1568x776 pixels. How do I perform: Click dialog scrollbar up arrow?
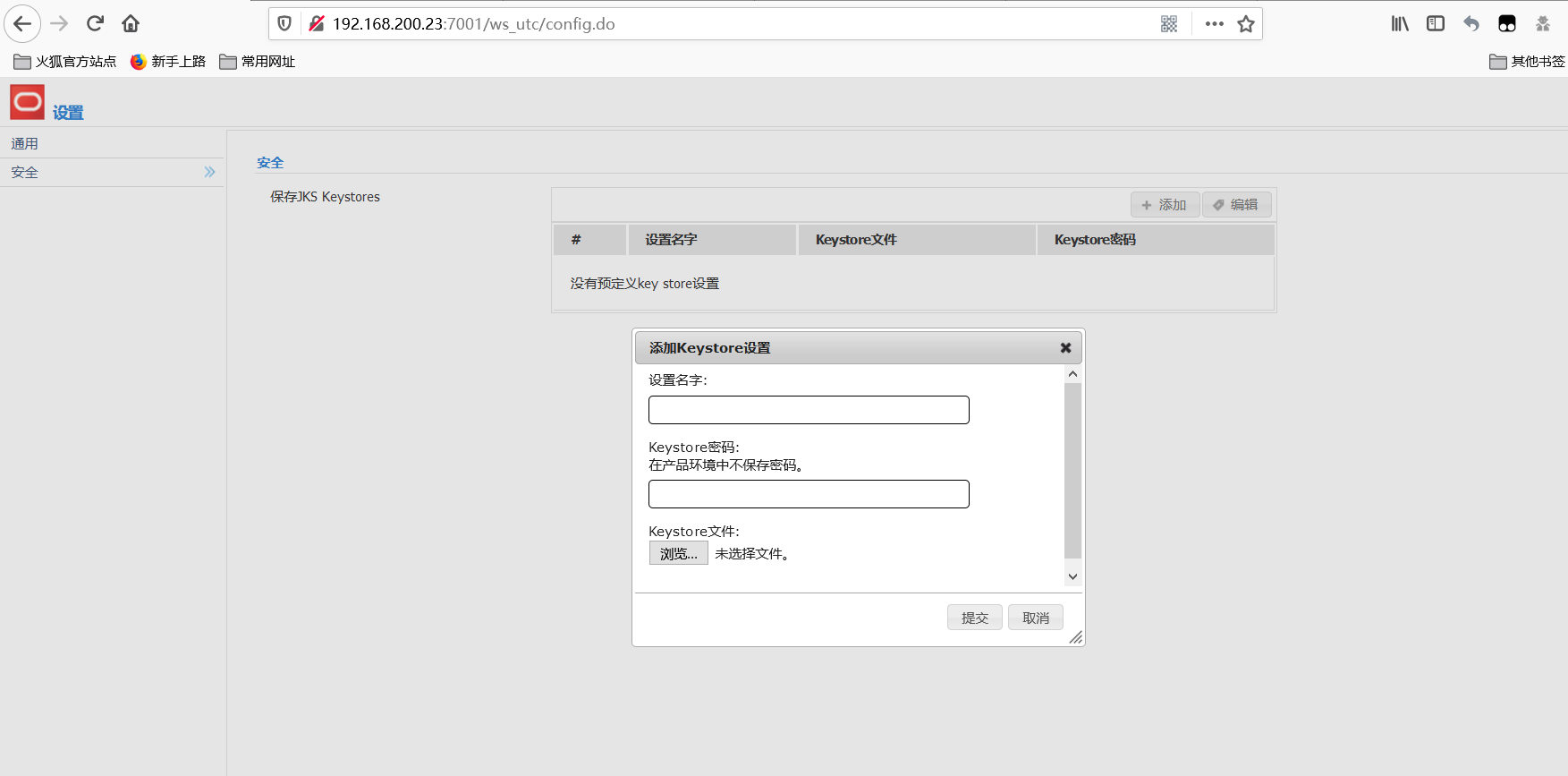1072,374
